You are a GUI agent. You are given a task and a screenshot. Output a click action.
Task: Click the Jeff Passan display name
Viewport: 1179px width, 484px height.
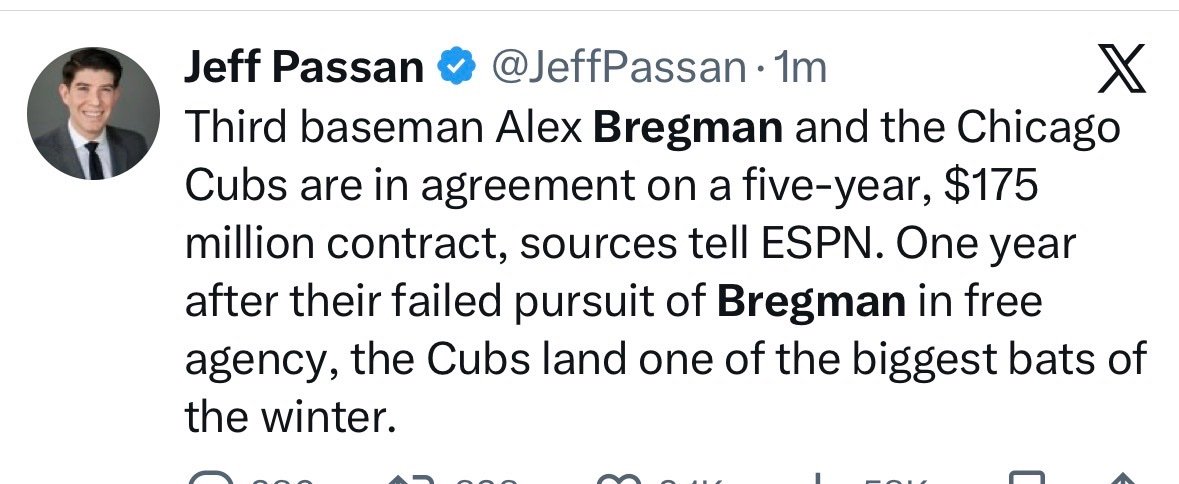[304, 68]
